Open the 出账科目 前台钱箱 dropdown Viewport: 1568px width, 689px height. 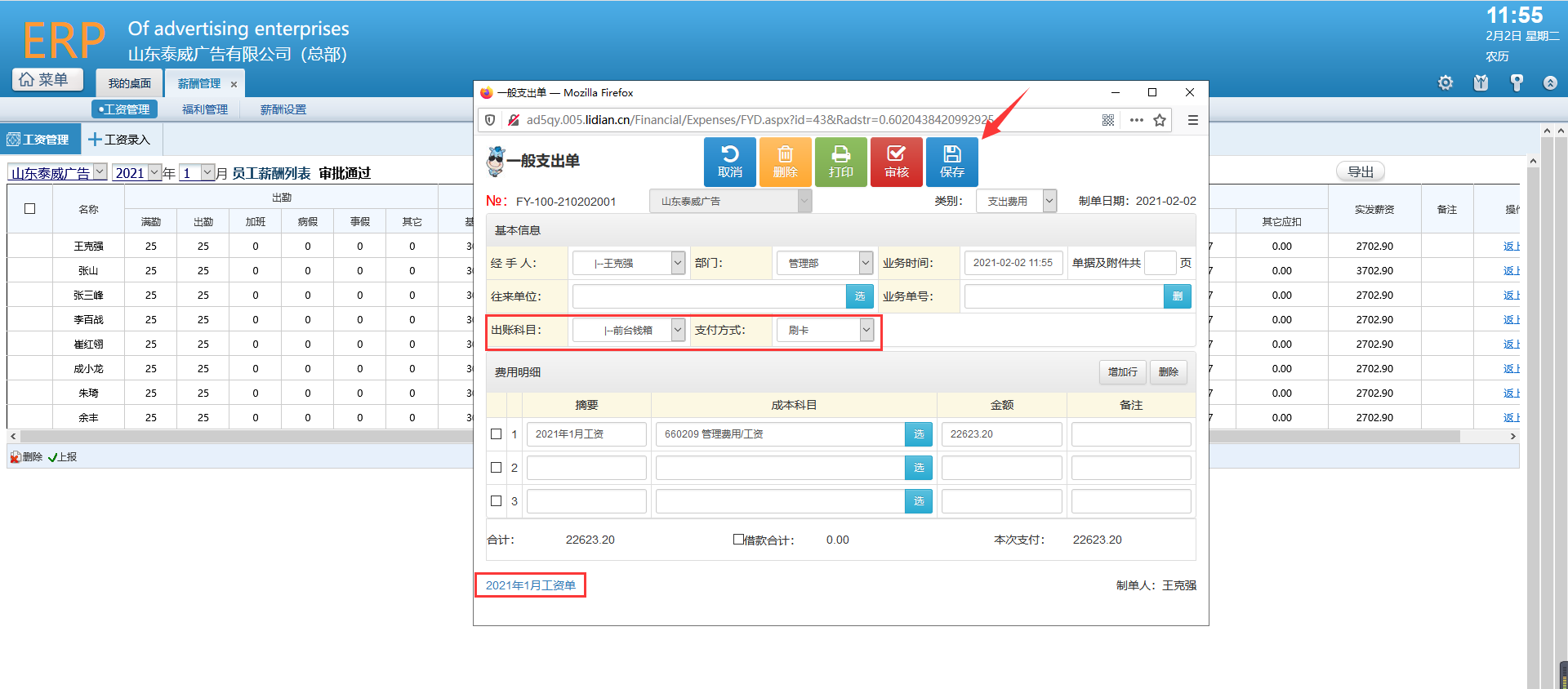click(x=629, y=330)
